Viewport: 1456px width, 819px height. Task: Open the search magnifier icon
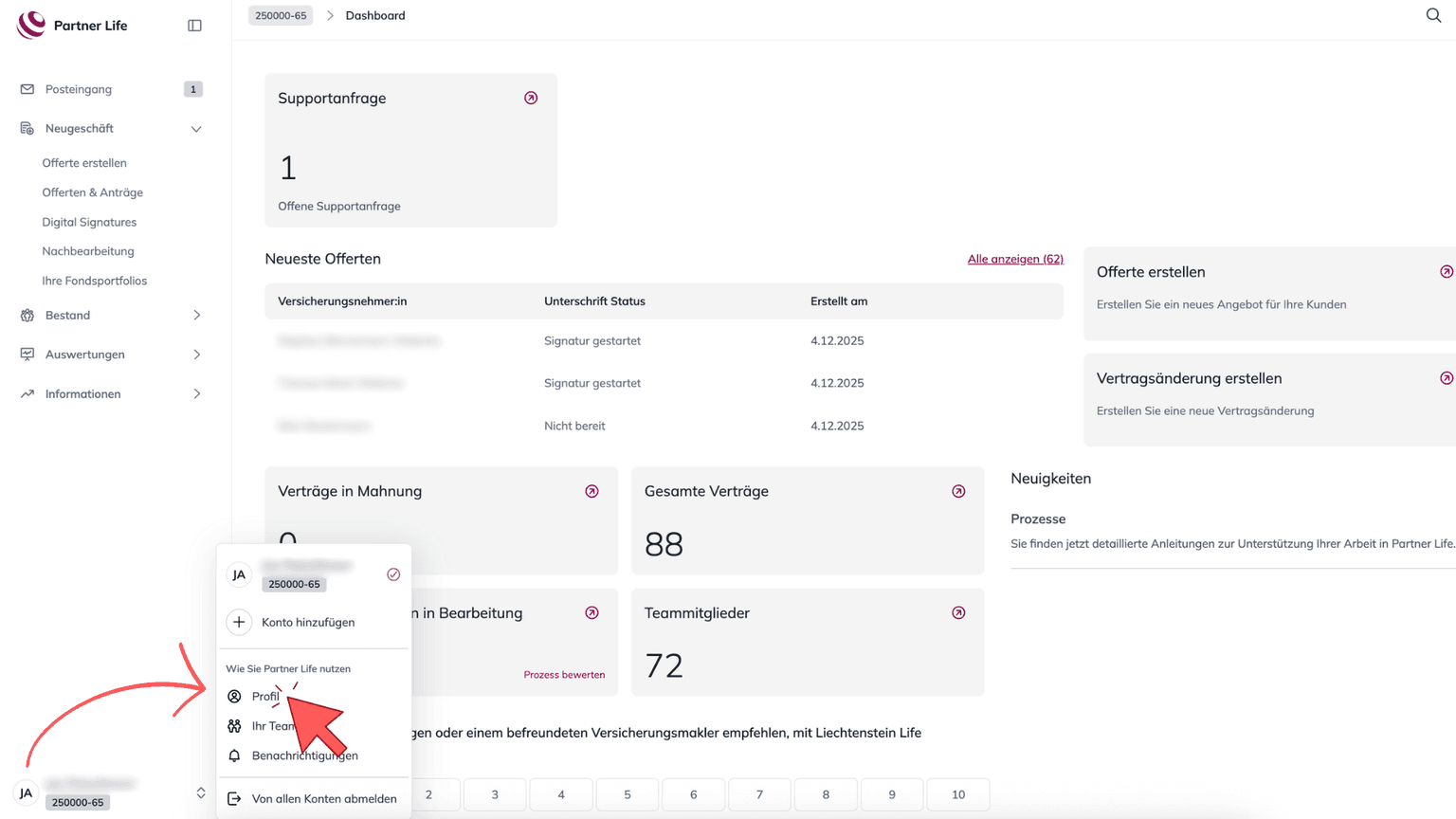tap(1433, 15)
